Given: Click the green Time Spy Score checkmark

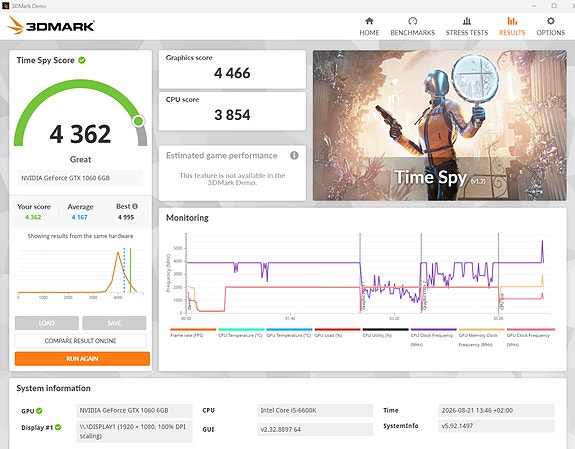Looking at the screenshot, I should coord(82,60).
